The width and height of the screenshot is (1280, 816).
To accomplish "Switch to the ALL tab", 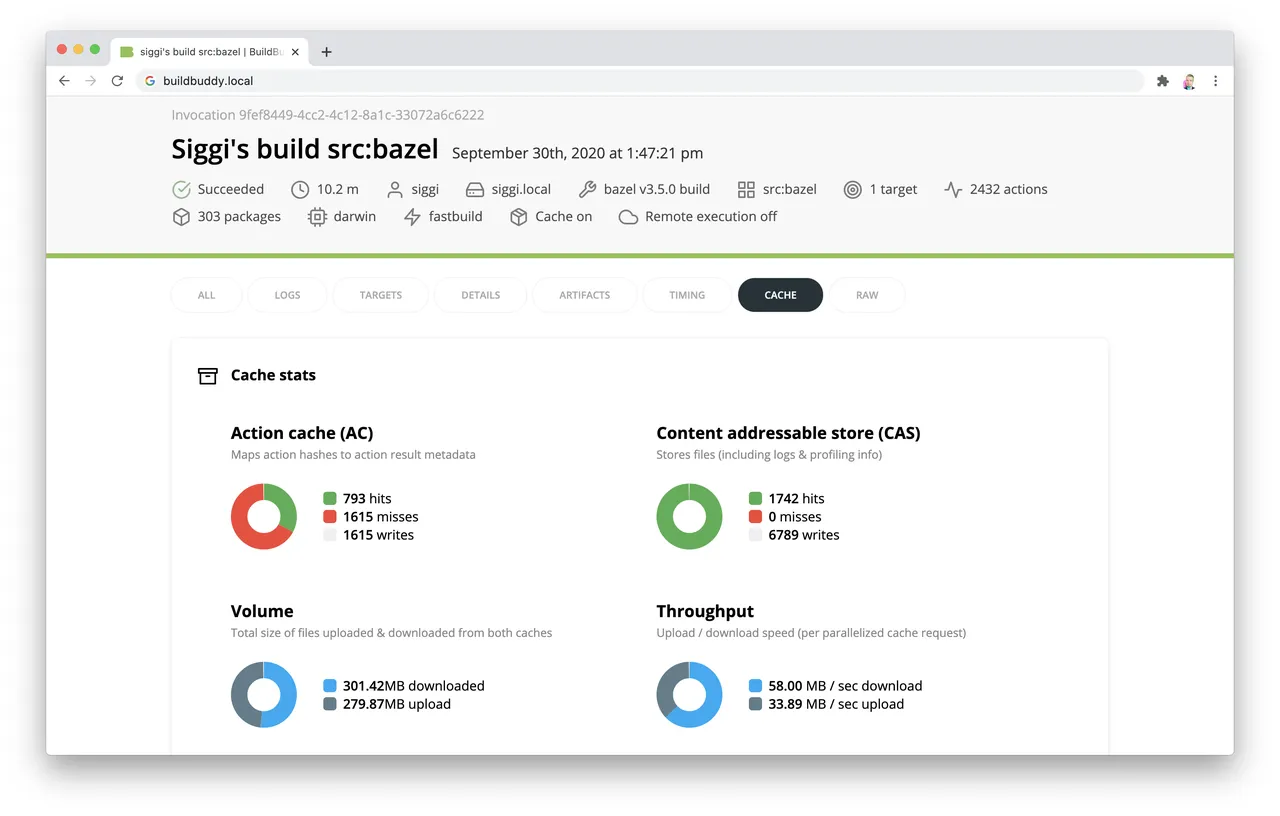I will click(x=206, y=295).
